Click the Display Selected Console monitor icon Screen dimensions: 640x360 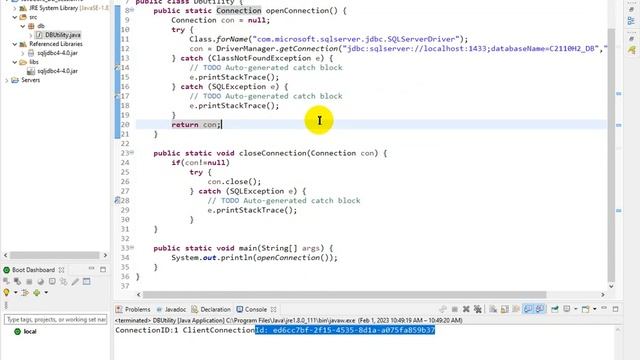[x=567, y=309]
